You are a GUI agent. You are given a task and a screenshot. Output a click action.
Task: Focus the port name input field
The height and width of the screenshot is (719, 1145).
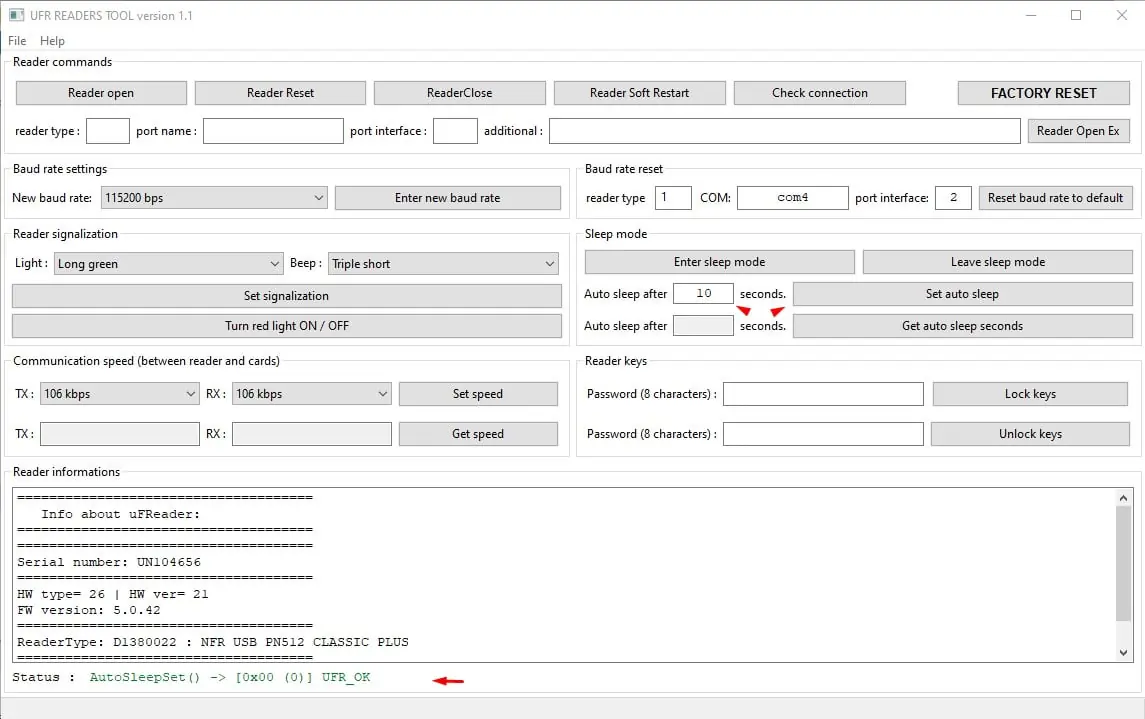[x=273, y=131]
